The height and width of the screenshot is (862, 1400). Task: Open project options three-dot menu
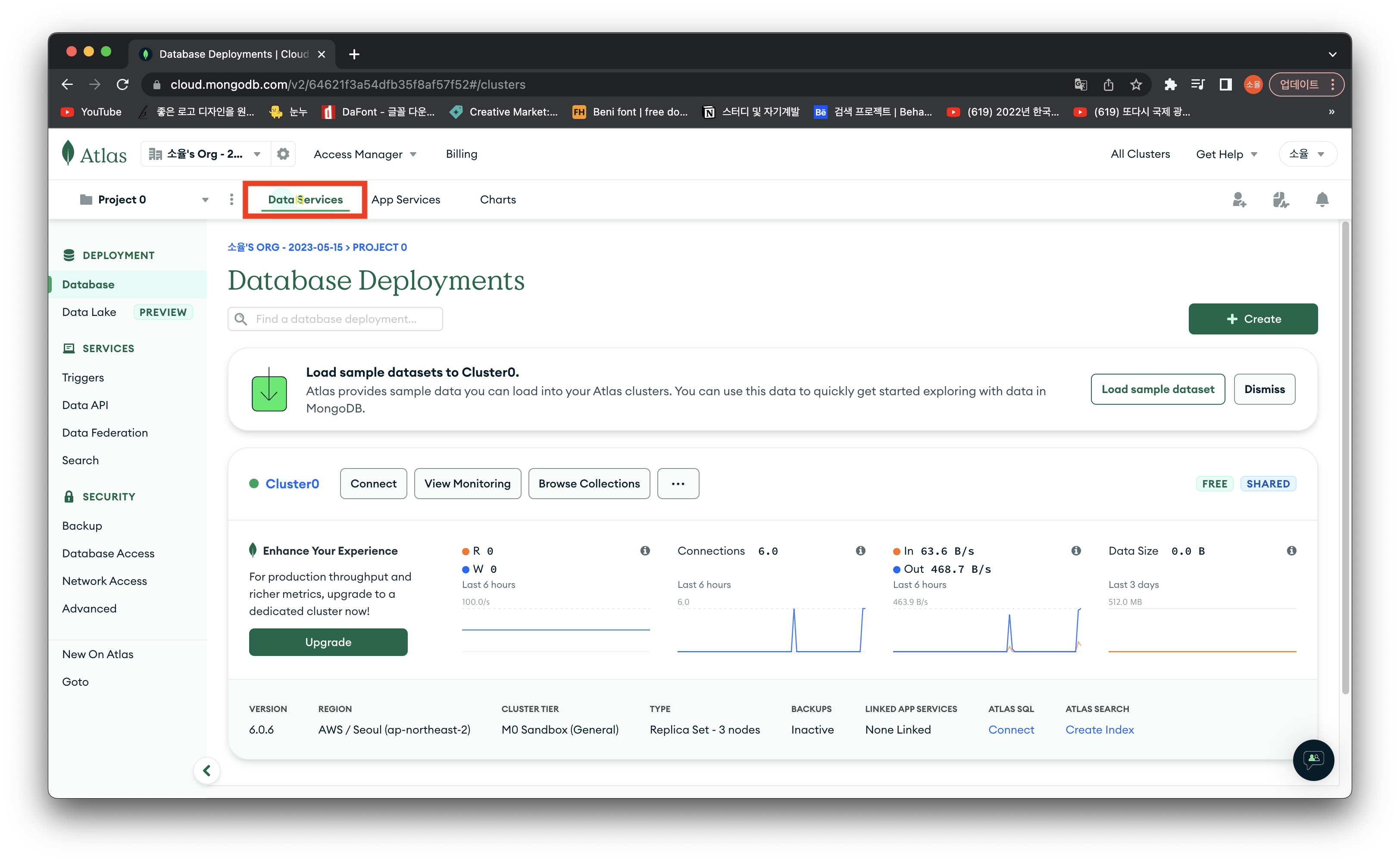(x=231, y=200)
